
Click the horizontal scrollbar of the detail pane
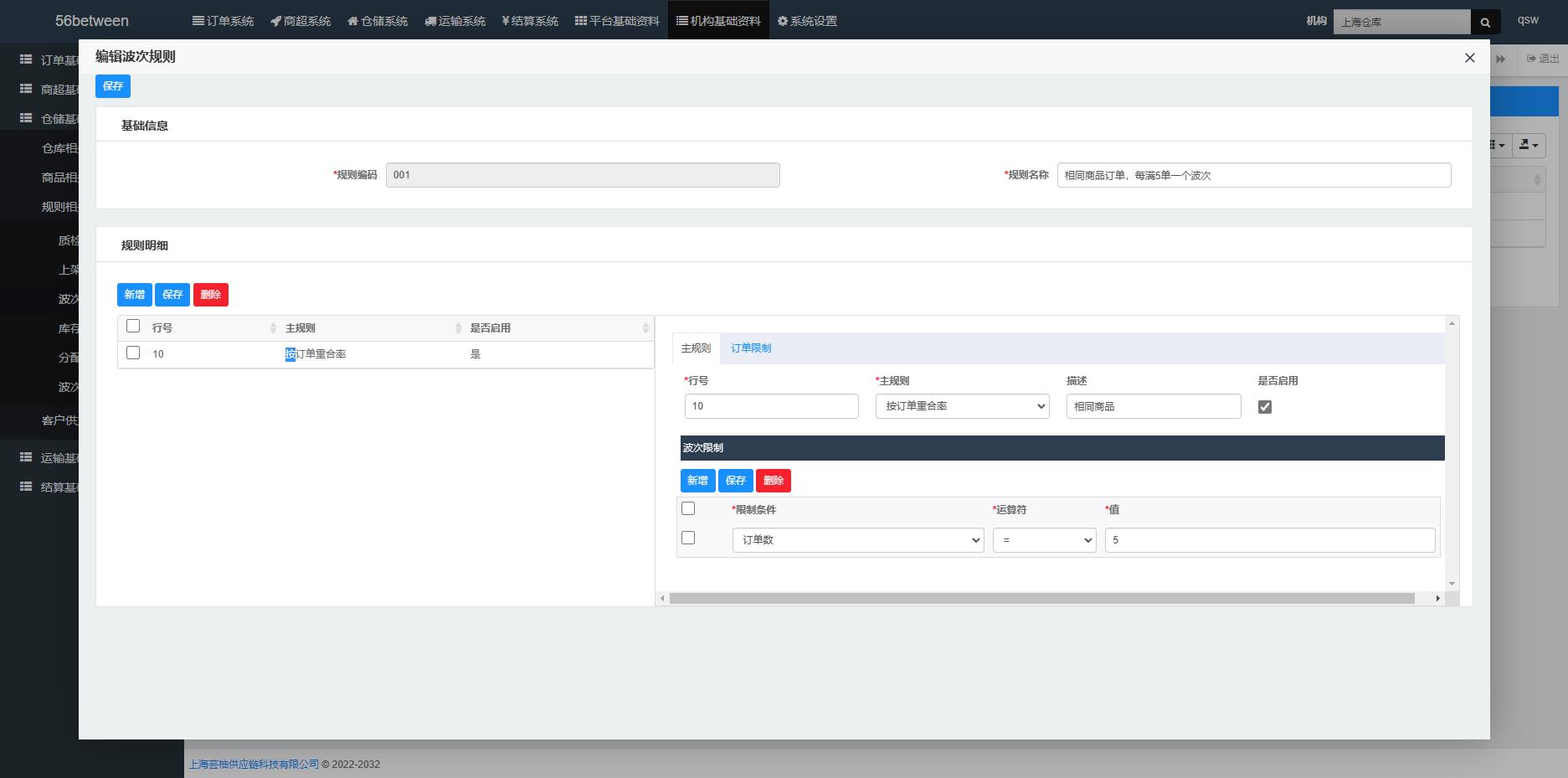(x=1042, y=599)
